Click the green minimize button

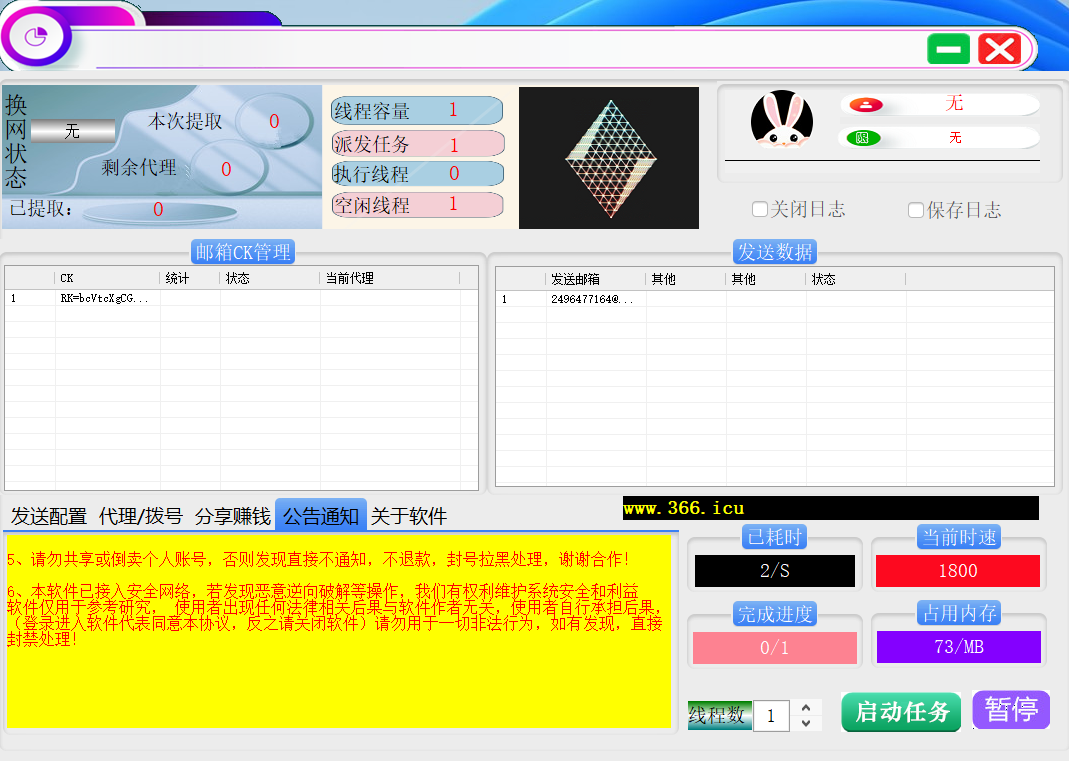pyautogui.click(x=948, y=49)
